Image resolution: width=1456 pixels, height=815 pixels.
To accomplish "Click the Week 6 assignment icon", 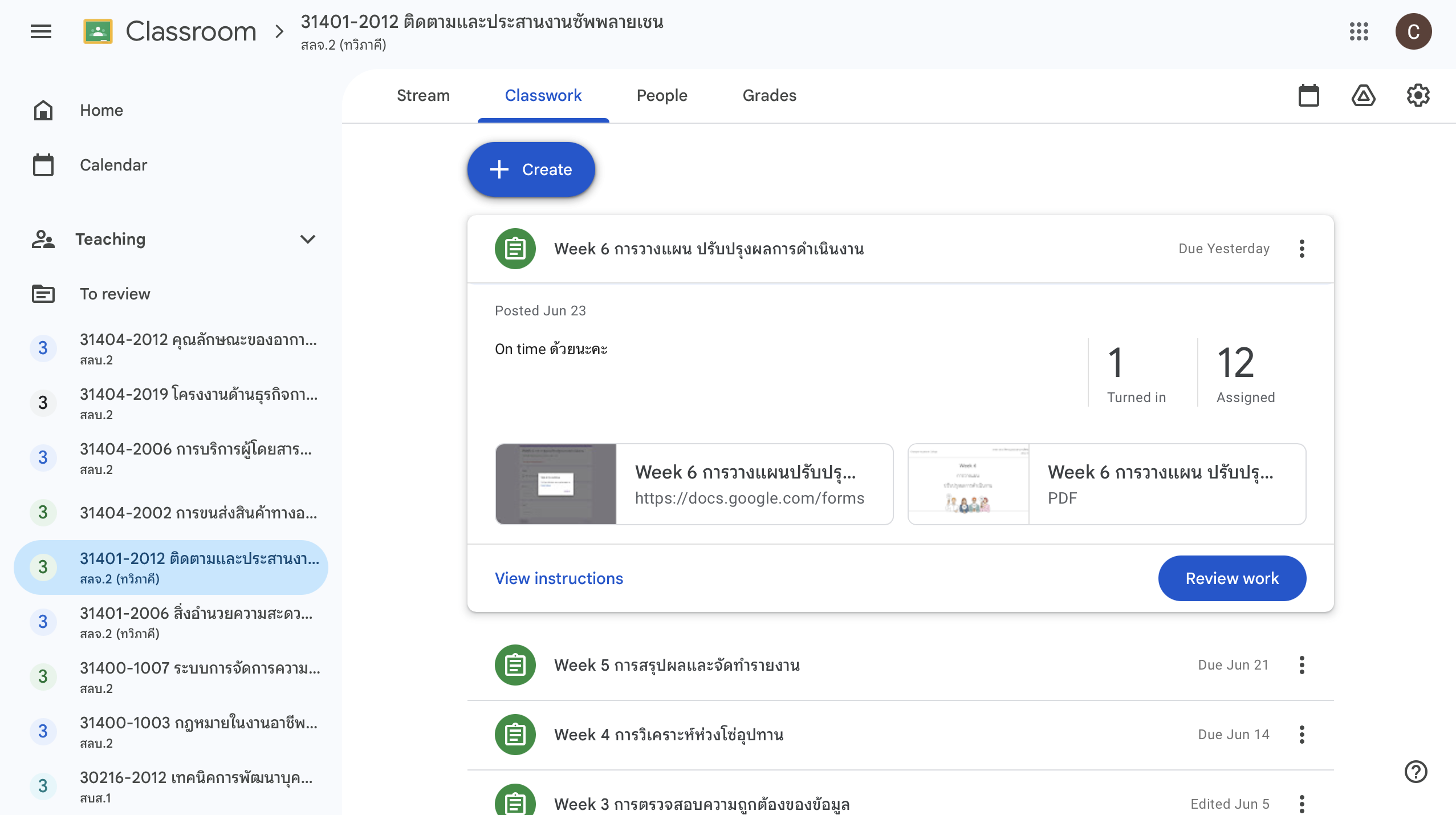I will pos(515,249).
